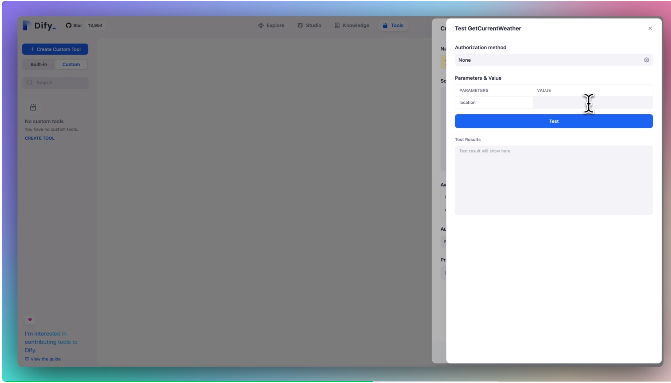Click the tools Search field
This screenshot has height=383, width=671.
55,83
